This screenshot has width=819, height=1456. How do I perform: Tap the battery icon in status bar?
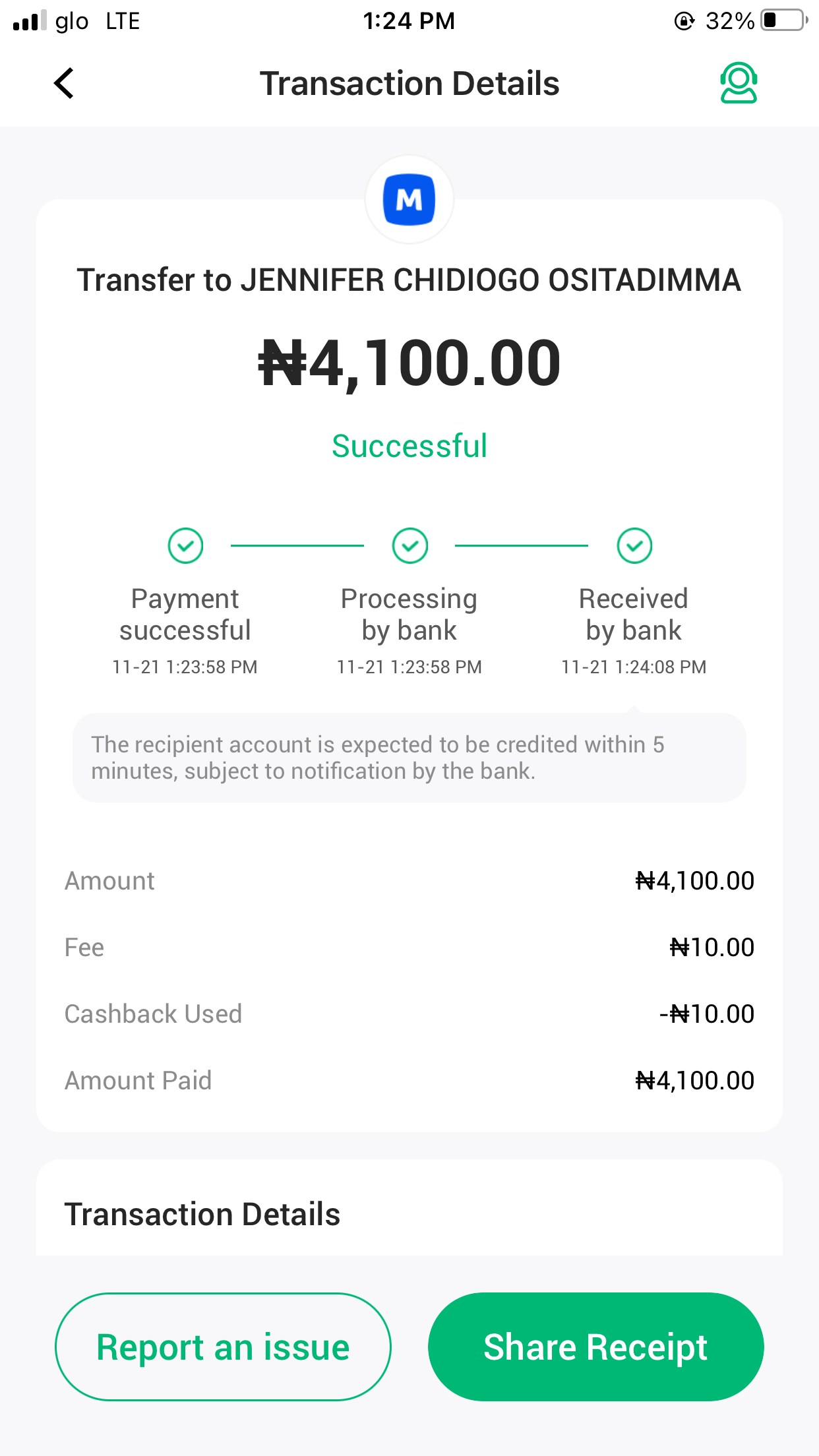coord(783,20)
